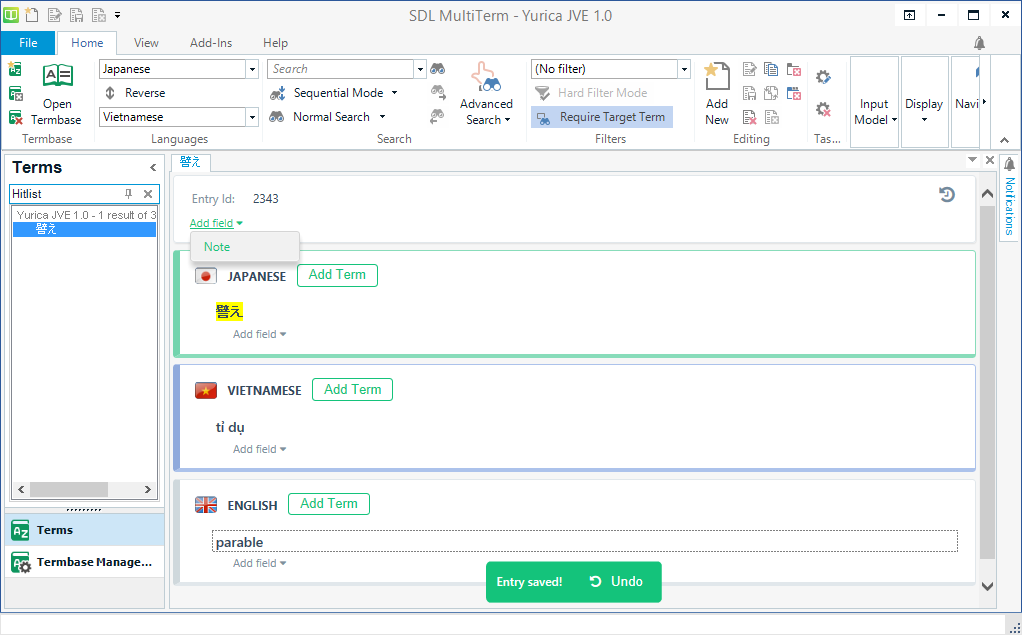Click the save entry icon in quick access toolbar
The height and width of the screenshot is (635, 1022).
(x=76, y=14)
